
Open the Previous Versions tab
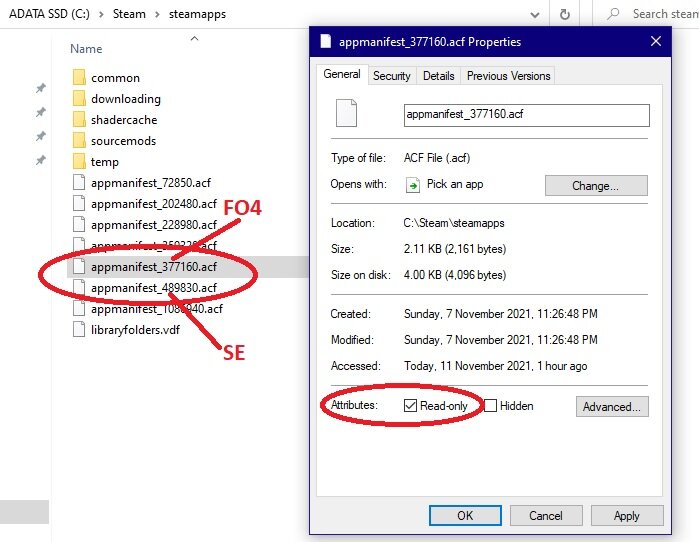[509, 76]
